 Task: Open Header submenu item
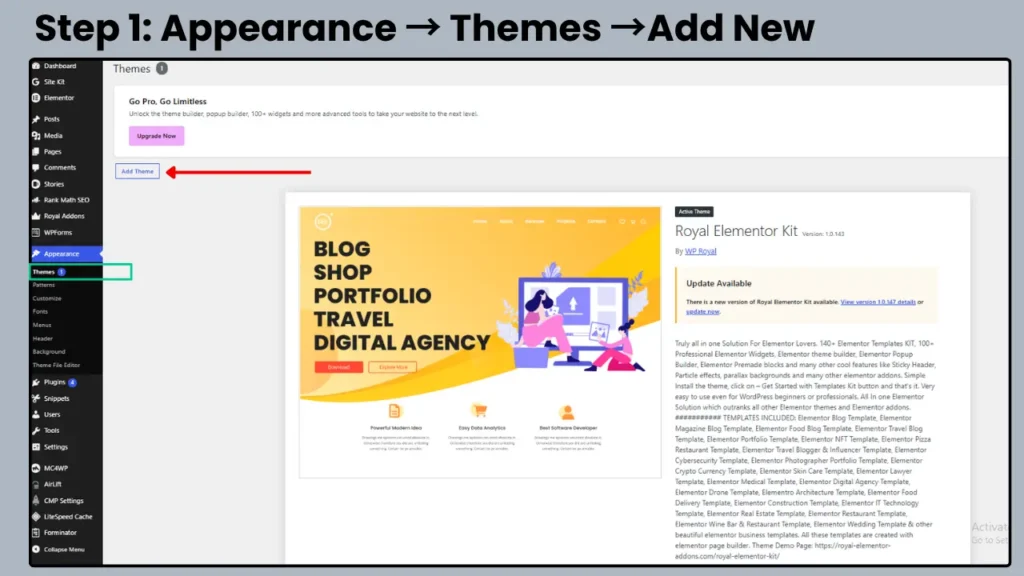tap(42, 338)
